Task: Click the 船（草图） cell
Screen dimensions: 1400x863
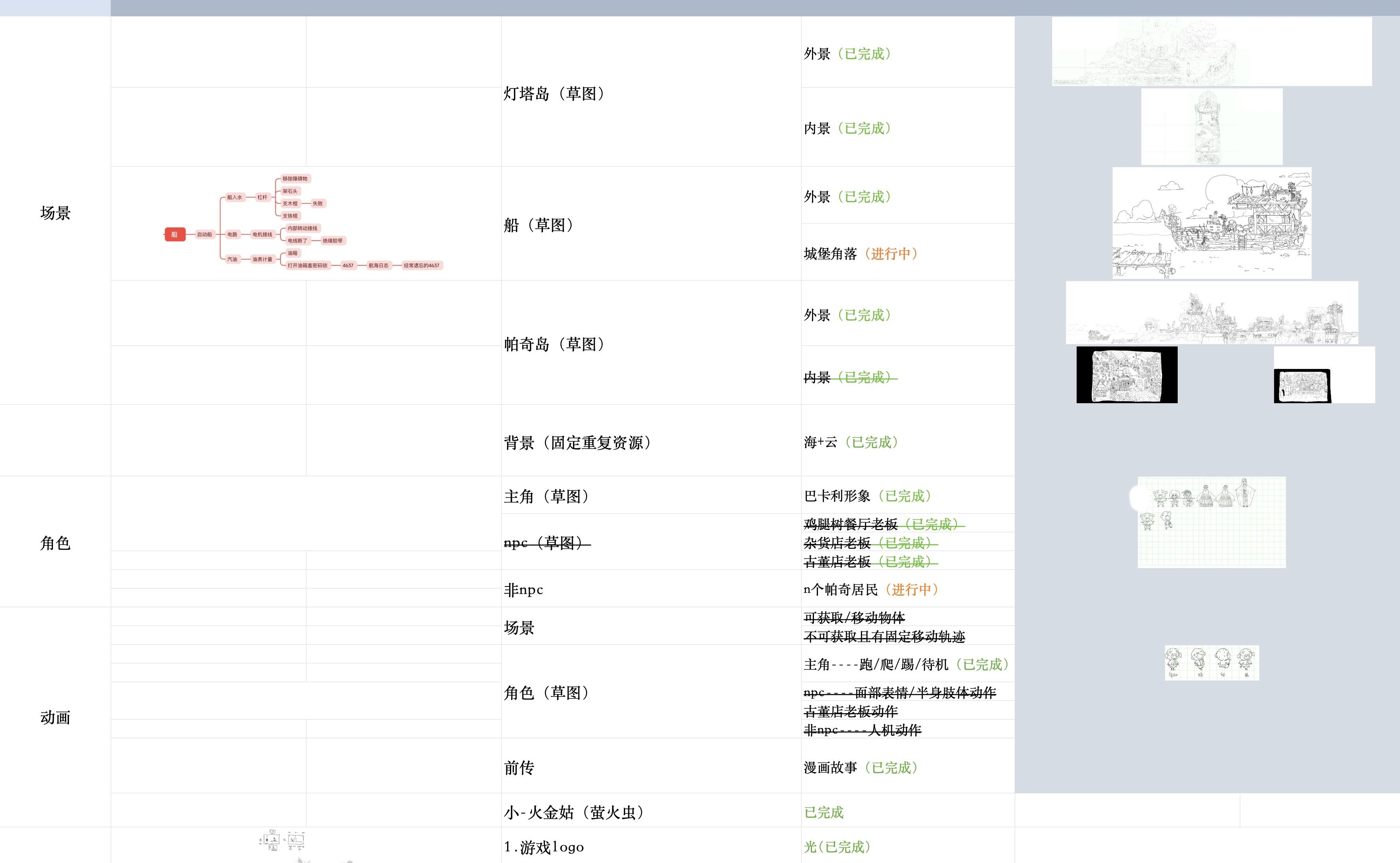Action: tap(651, 224)
